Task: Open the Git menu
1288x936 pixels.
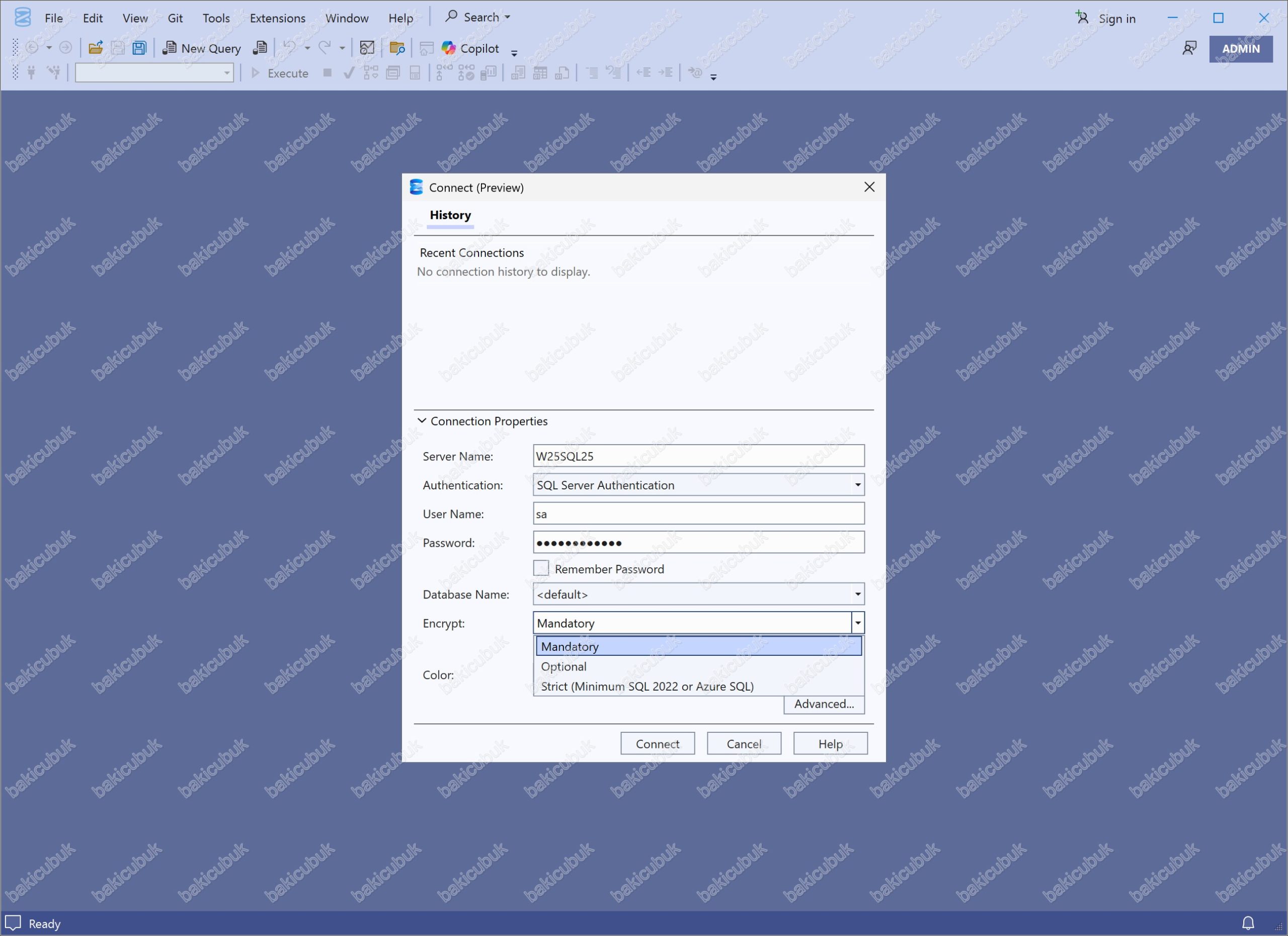Action: click(x=176, y=18)
